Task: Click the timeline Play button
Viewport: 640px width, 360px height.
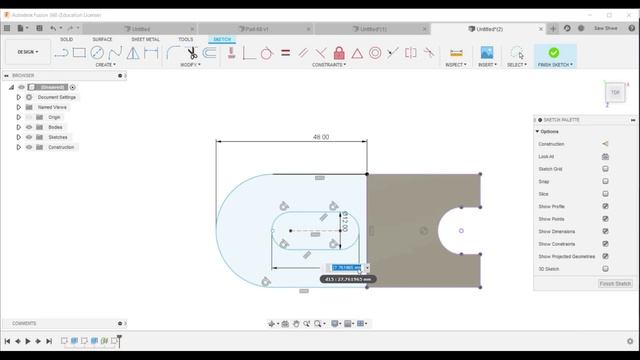Action: (28, 341)
